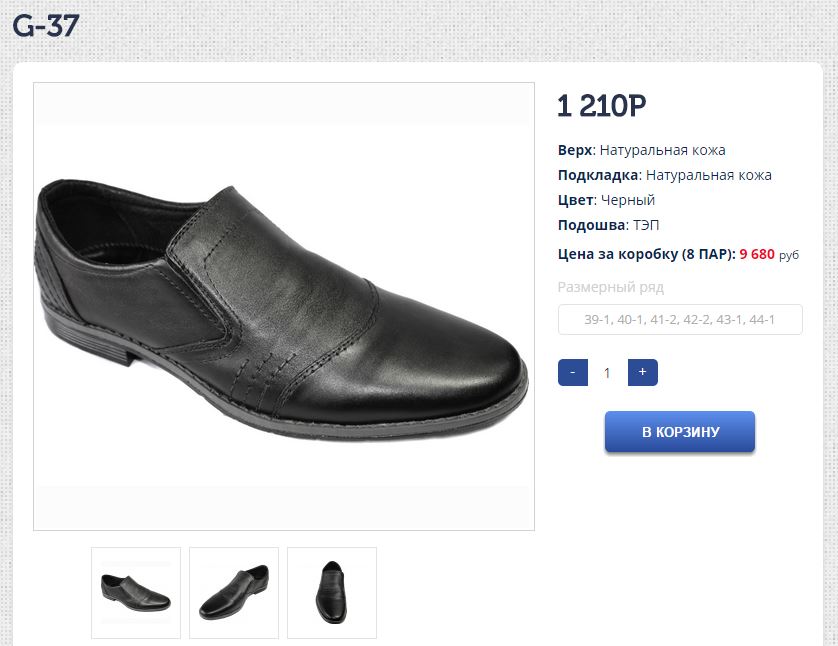Click the large main shoe image
This screenshot has height=646, width=838.
click(x=284, y=306)
